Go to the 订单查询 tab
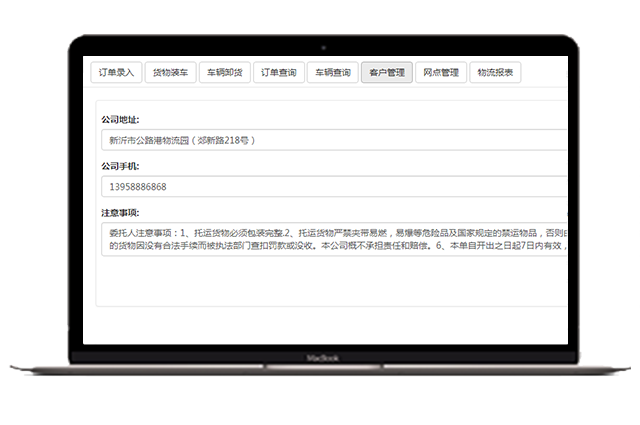The image size is (640, 425). click(x=279, y=73)
